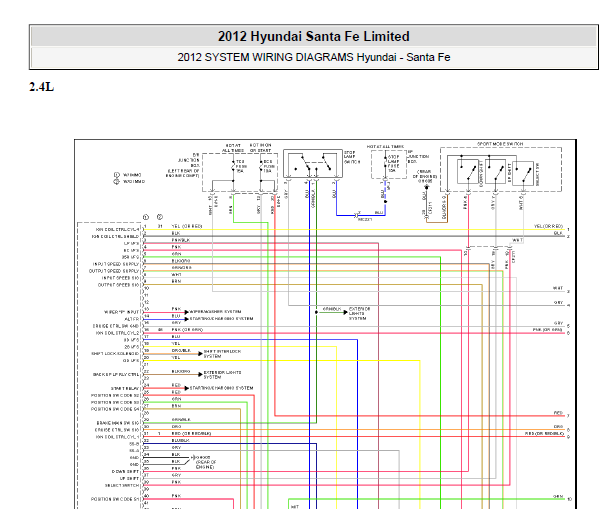Click the 'POSITION SW CODE S1' pin label
This screenshot has height=509, width=606.
point(115,499)
